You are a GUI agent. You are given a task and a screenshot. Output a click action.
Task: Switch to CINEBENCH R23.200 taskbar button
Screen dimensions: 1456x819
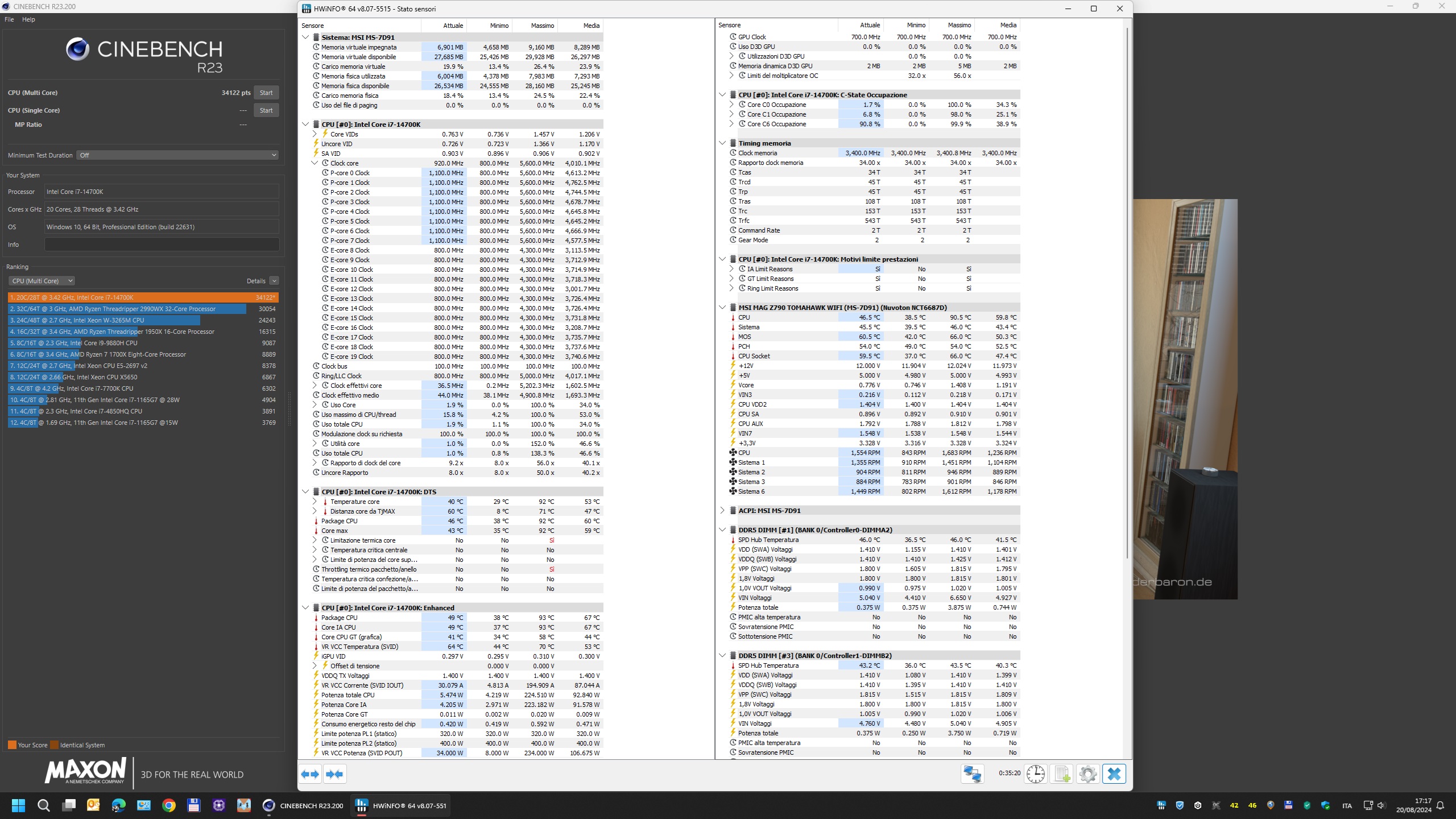(x=303, y=805)
